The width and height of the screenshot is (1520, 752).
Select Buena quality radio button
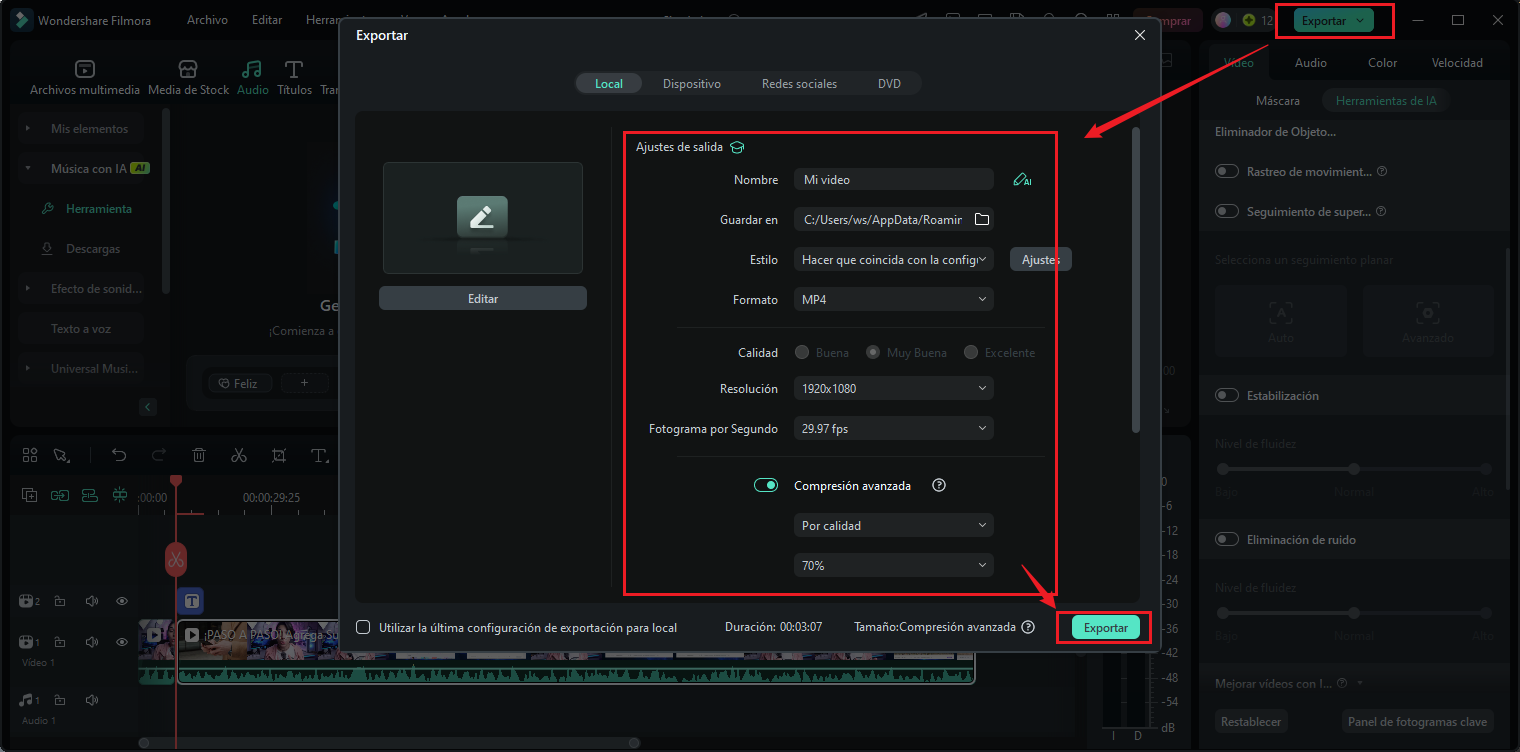(802, 352)
